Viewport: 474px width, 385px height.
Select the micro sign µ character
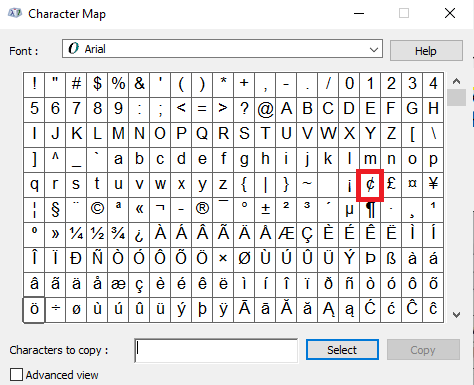pos(349,210)
